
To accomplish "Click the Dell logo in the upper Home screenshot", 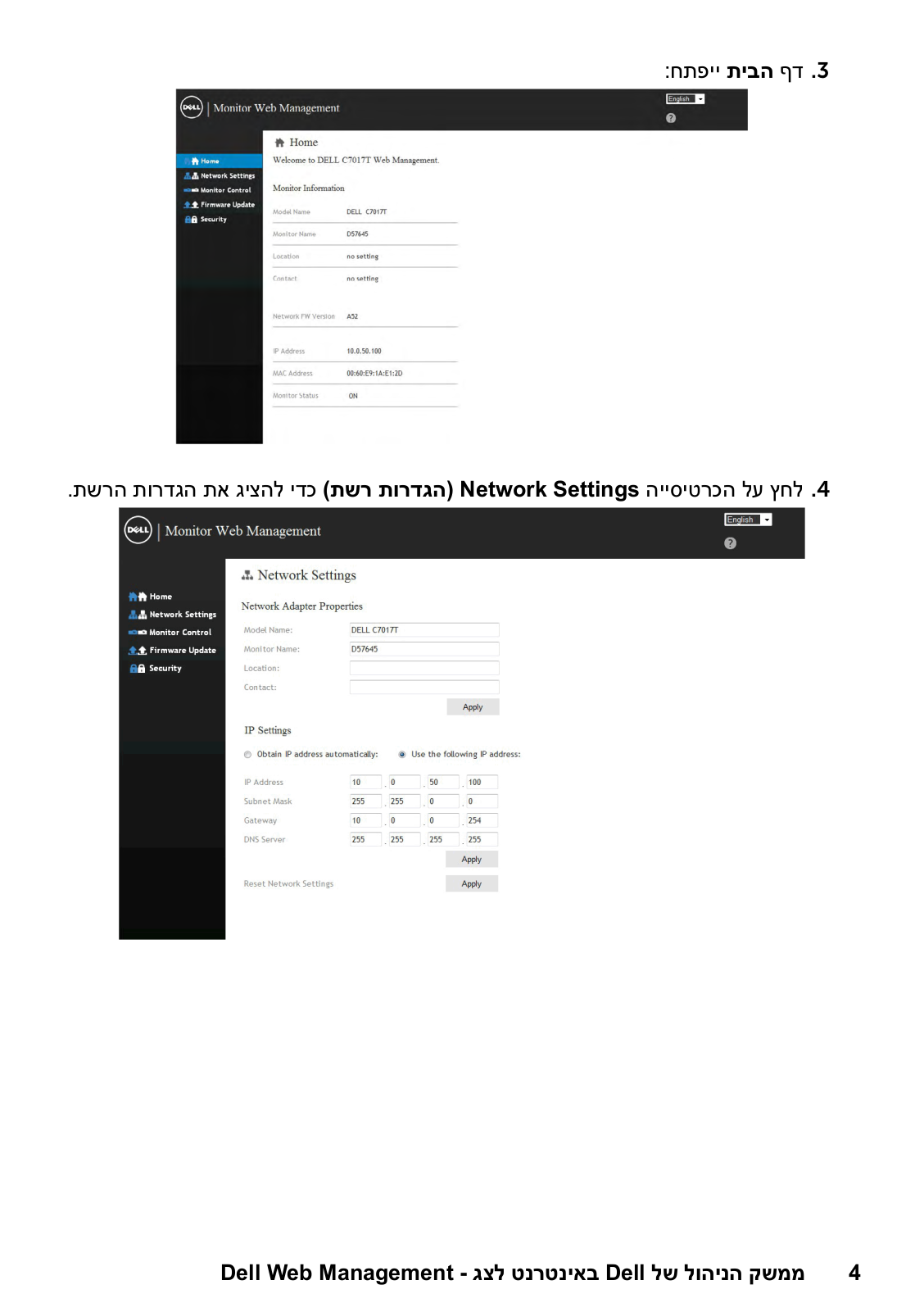I will (192, 107).
